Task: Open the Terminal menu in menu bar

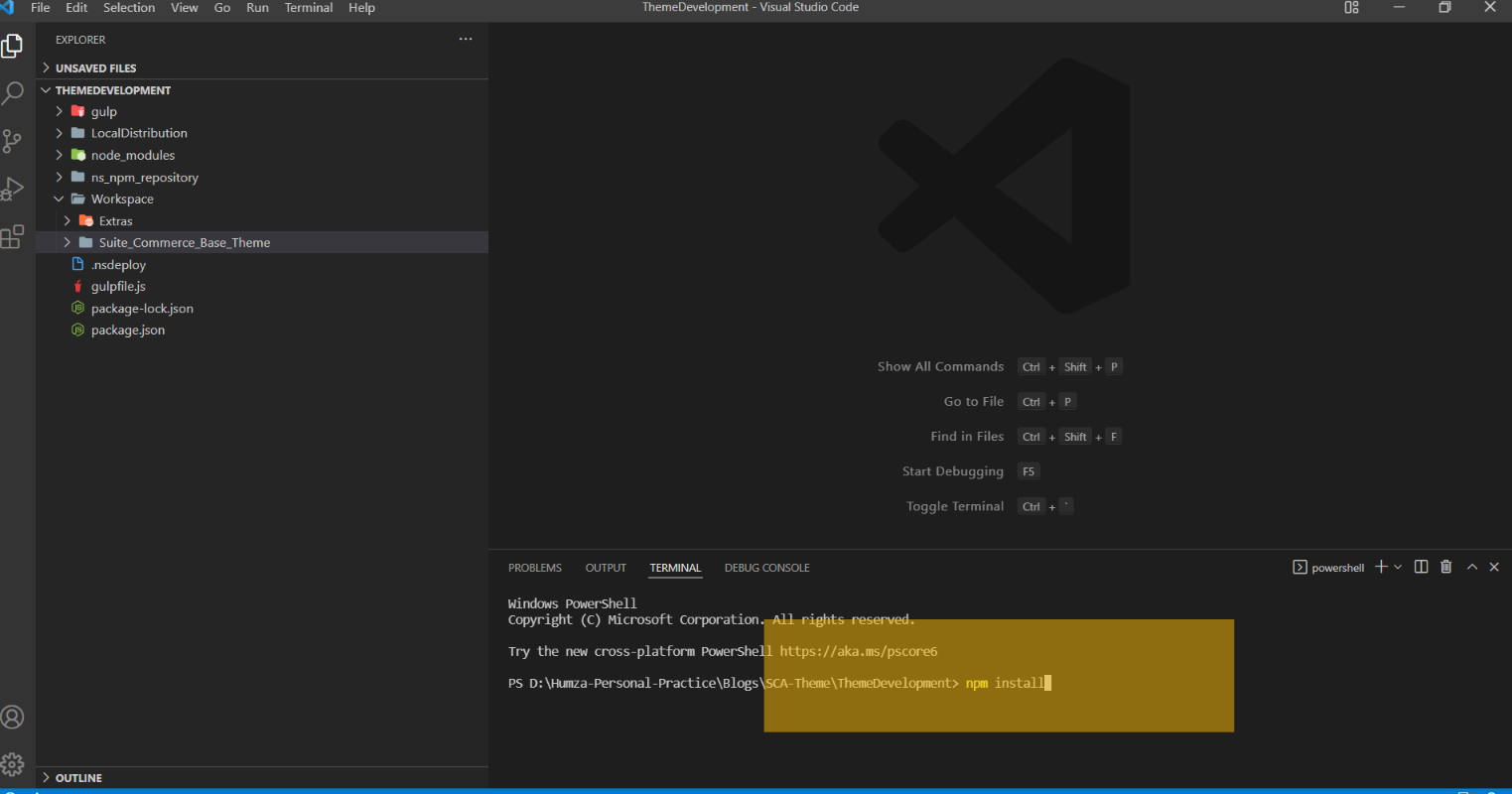Action: click(x=309, y=8)
